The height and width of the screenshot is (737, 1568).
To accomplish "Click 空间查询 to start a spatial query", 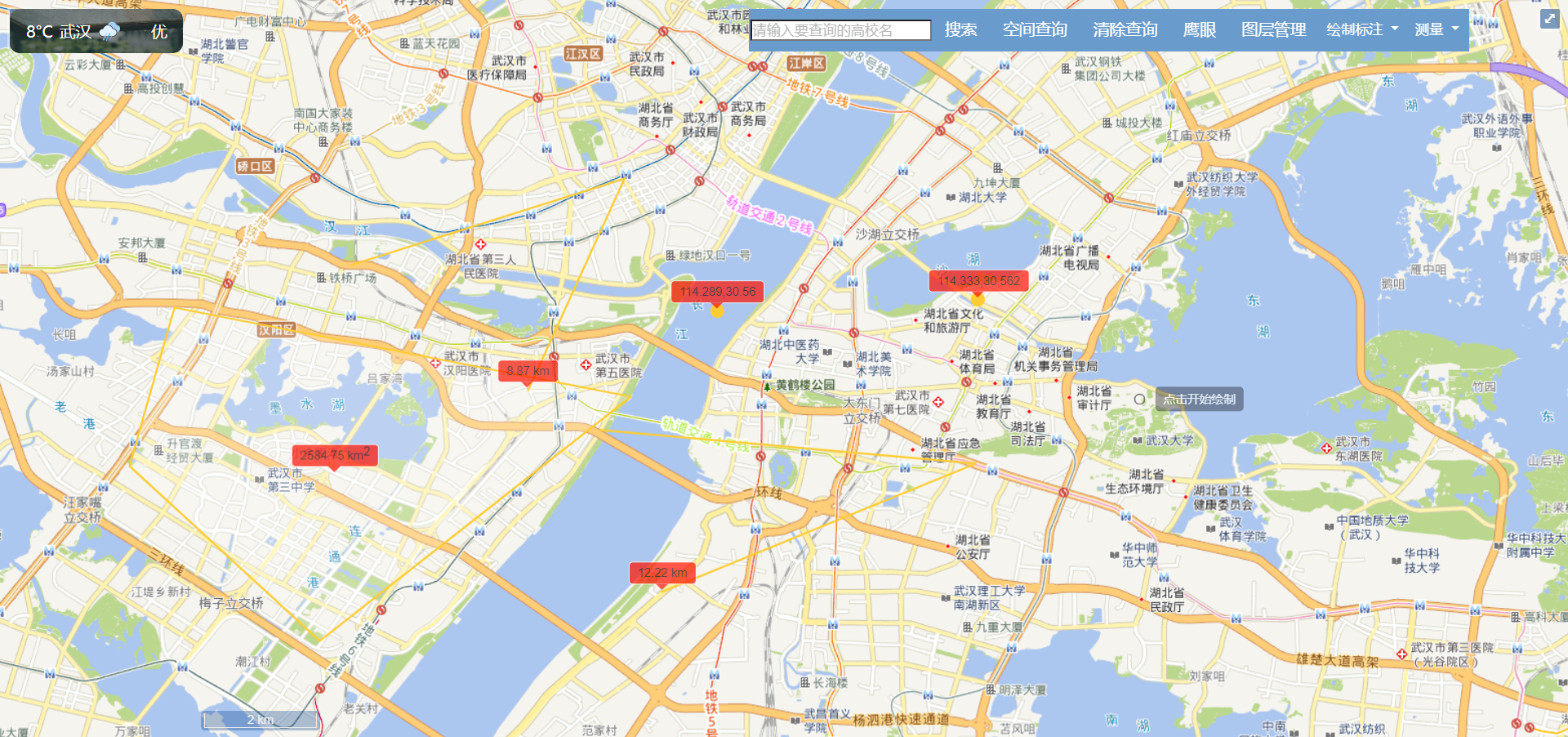I will point(1035,29).
